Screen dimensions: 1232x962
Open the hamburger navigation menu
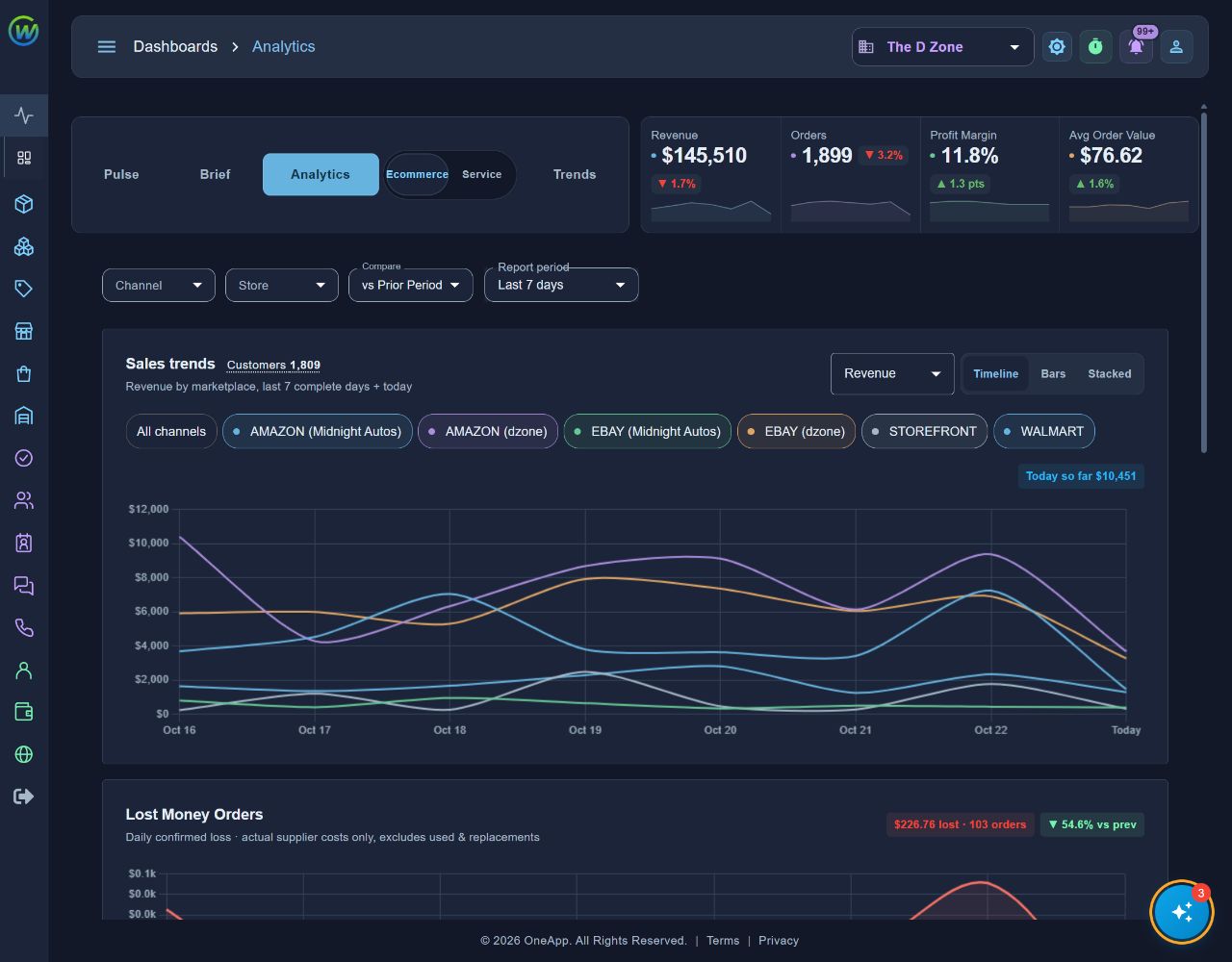(107, 46)
